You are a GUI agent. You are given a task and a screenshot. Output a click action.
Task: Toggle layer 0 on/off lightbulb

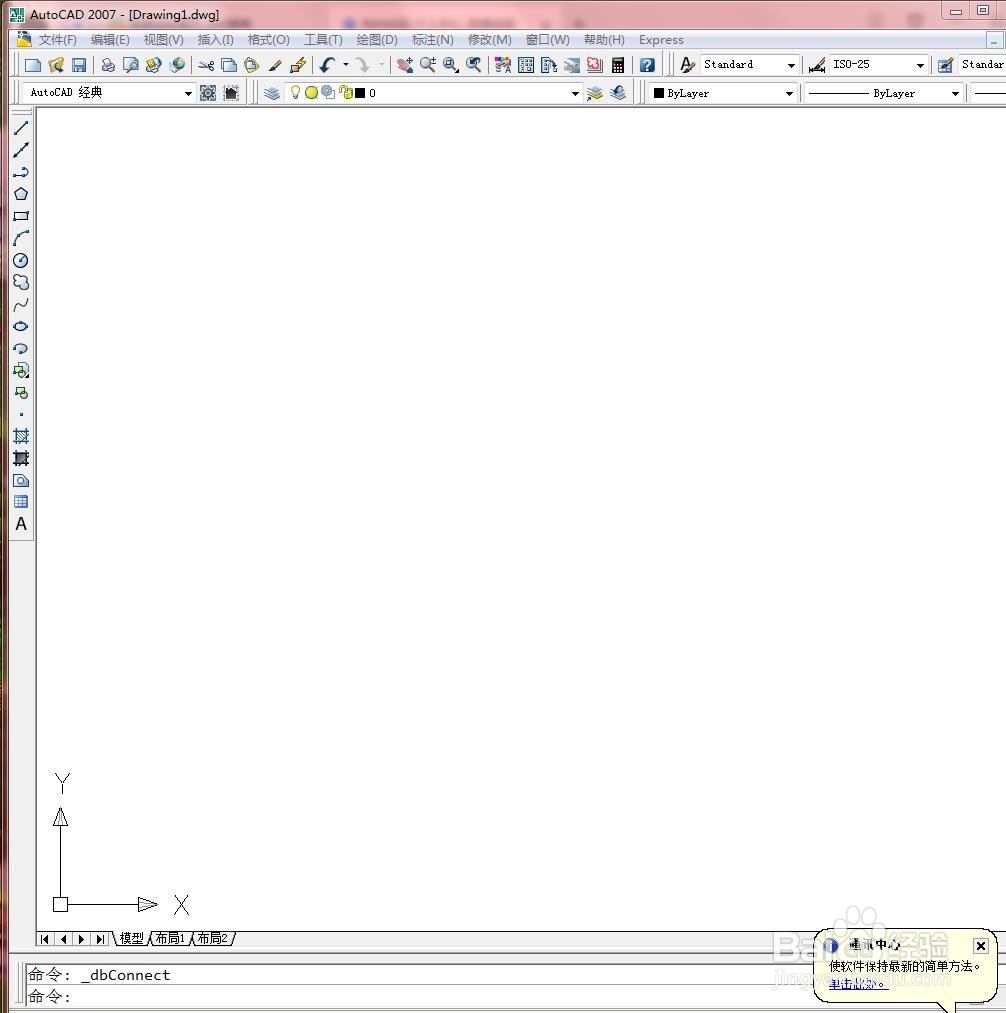295,92
